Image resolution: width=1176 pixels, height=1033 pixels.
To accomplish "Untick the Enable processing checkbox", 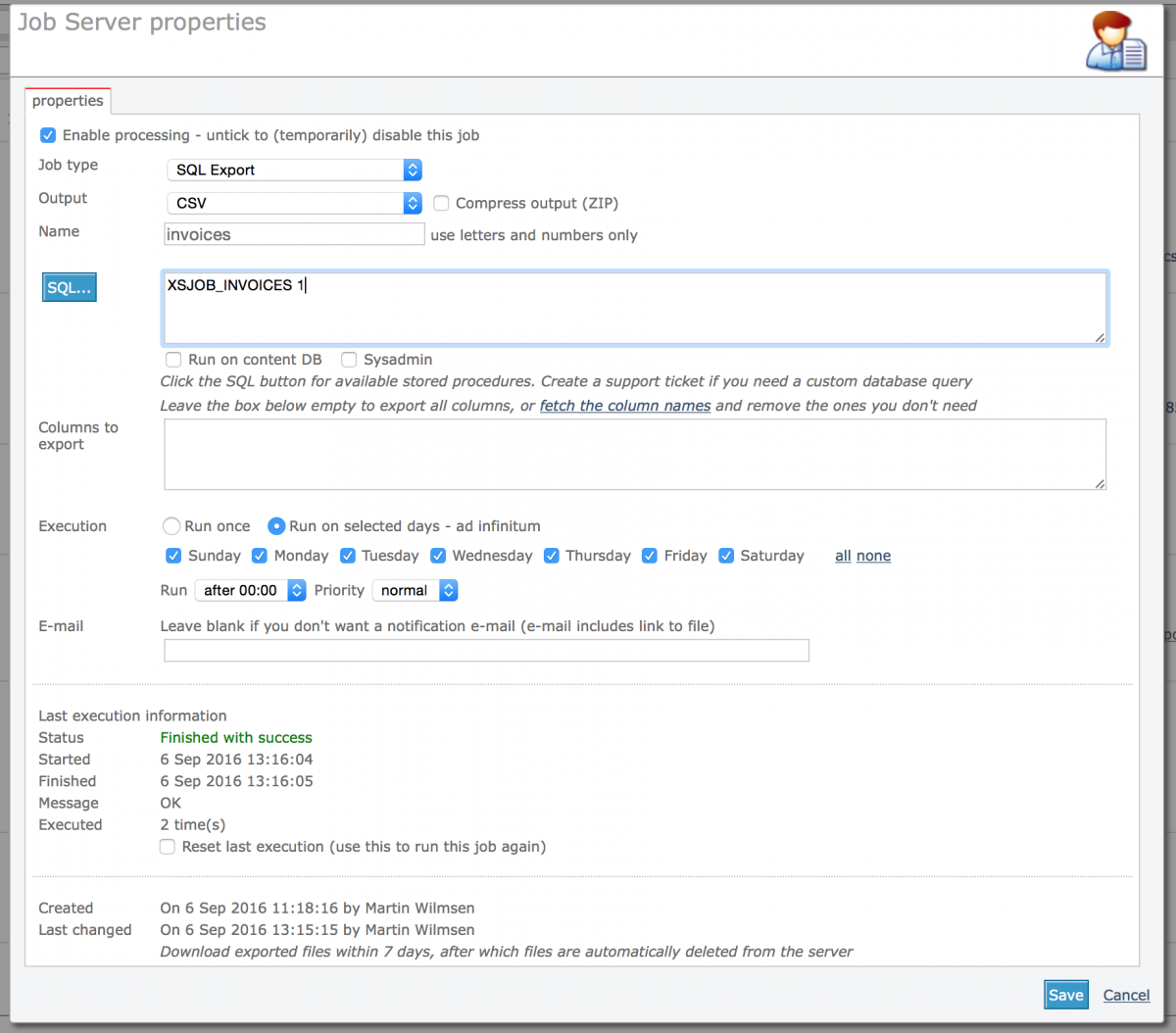I will (48, 135).
